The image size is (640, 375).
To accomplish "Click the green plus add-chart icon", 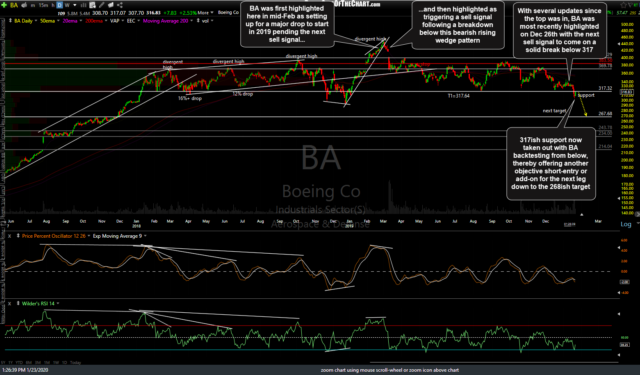I will 4,5.
